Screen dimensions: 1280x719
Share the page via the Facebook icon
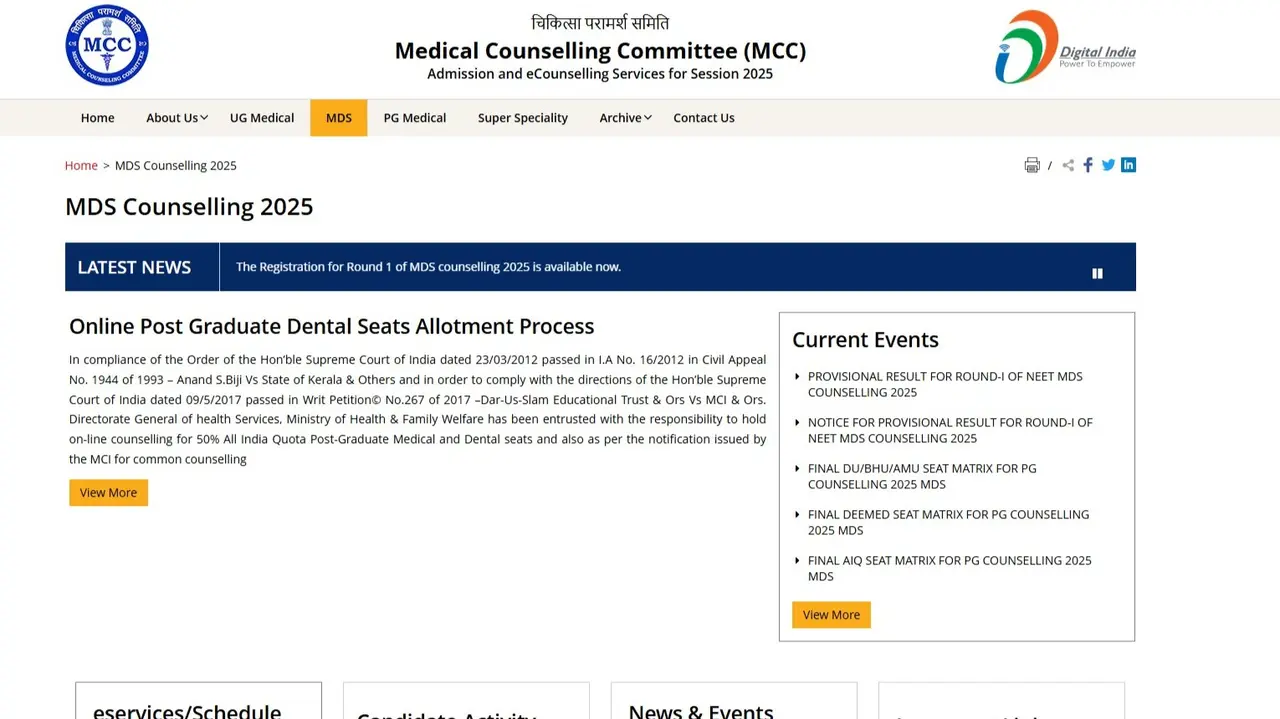click(x=1088, y=164)
